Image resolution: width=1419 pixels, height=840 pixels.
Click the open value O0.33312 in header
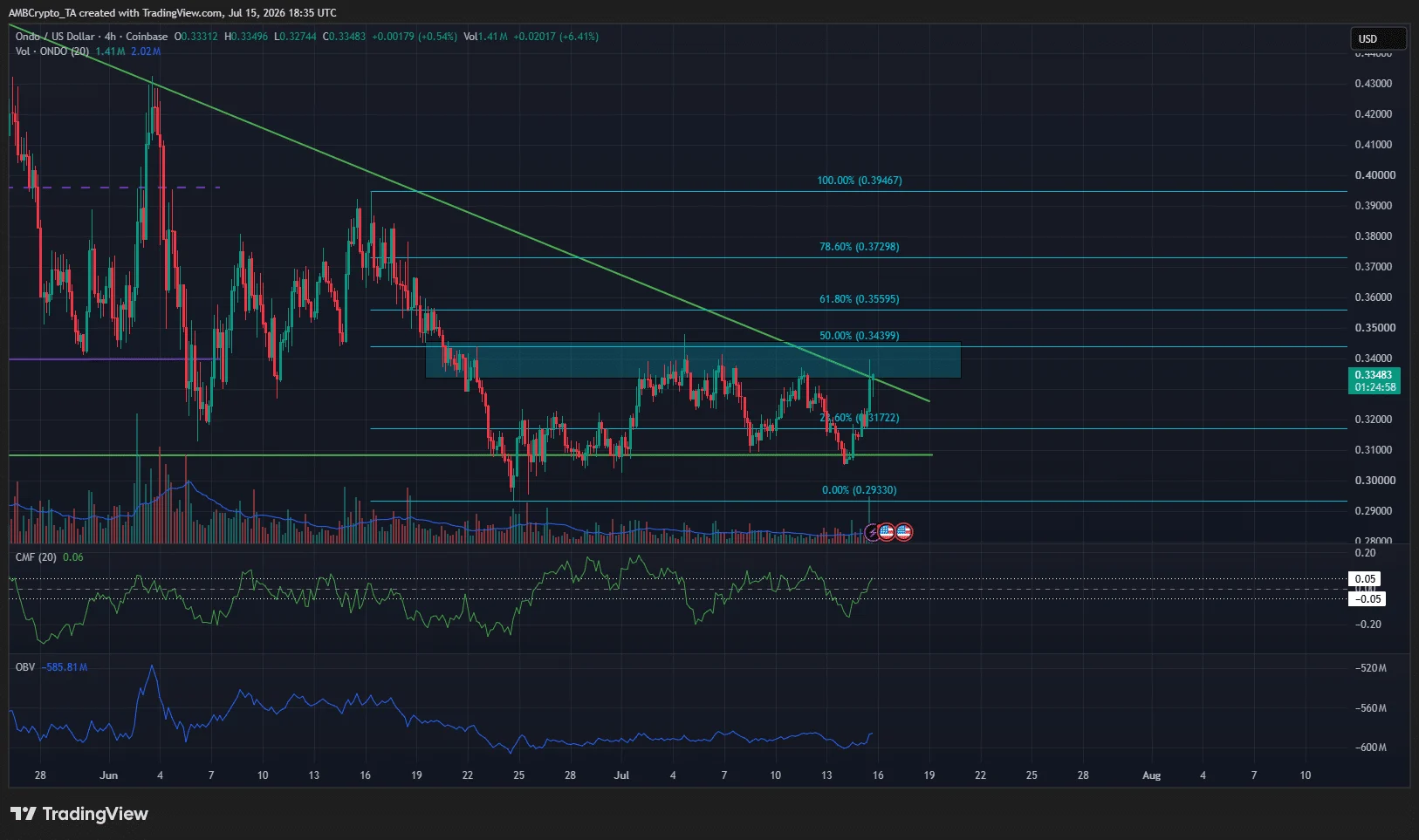coord(196,37)
